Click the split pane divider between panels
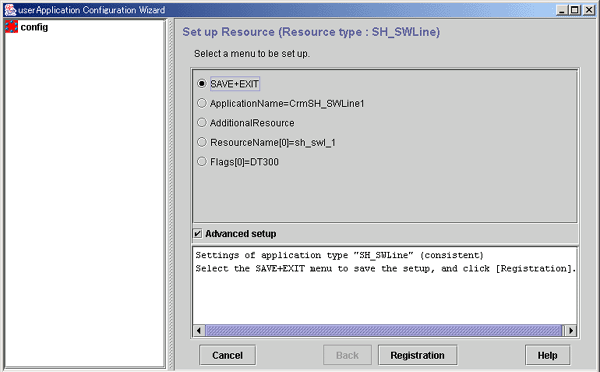This screenshot has width=600, height=372. 171,194
